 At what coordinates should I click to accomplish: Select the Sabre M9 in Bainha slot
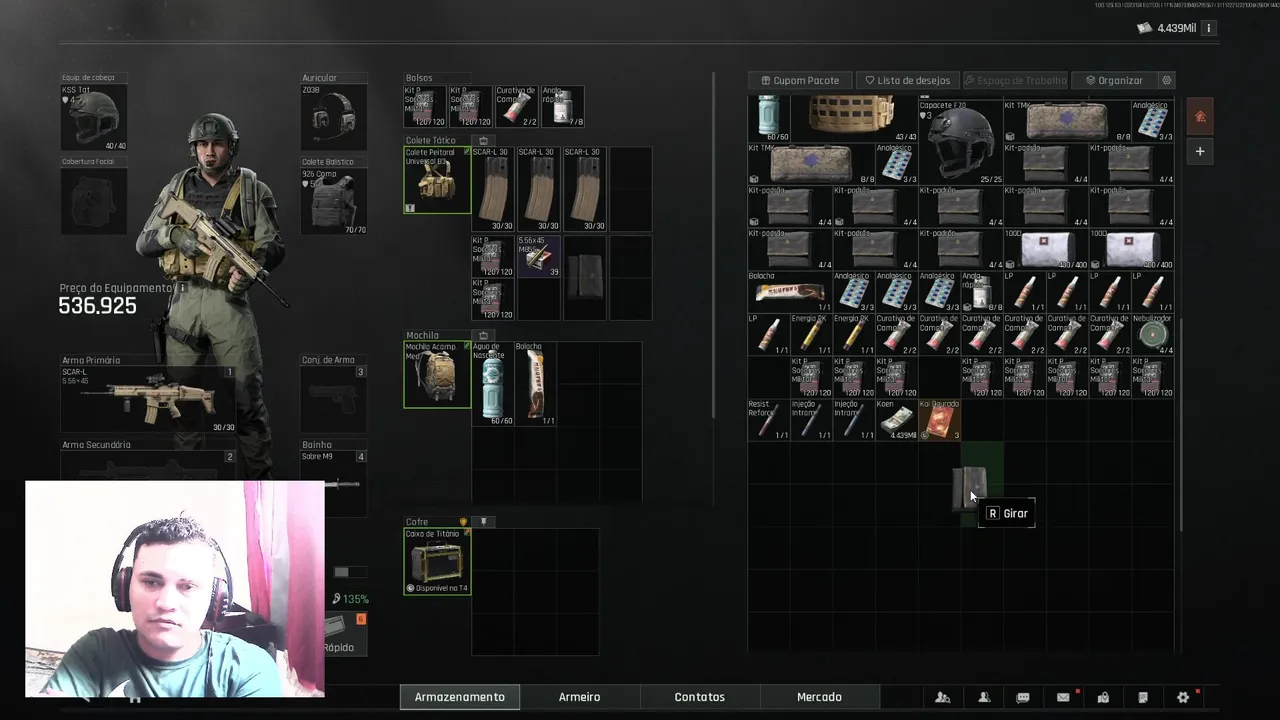pos(334,484)
